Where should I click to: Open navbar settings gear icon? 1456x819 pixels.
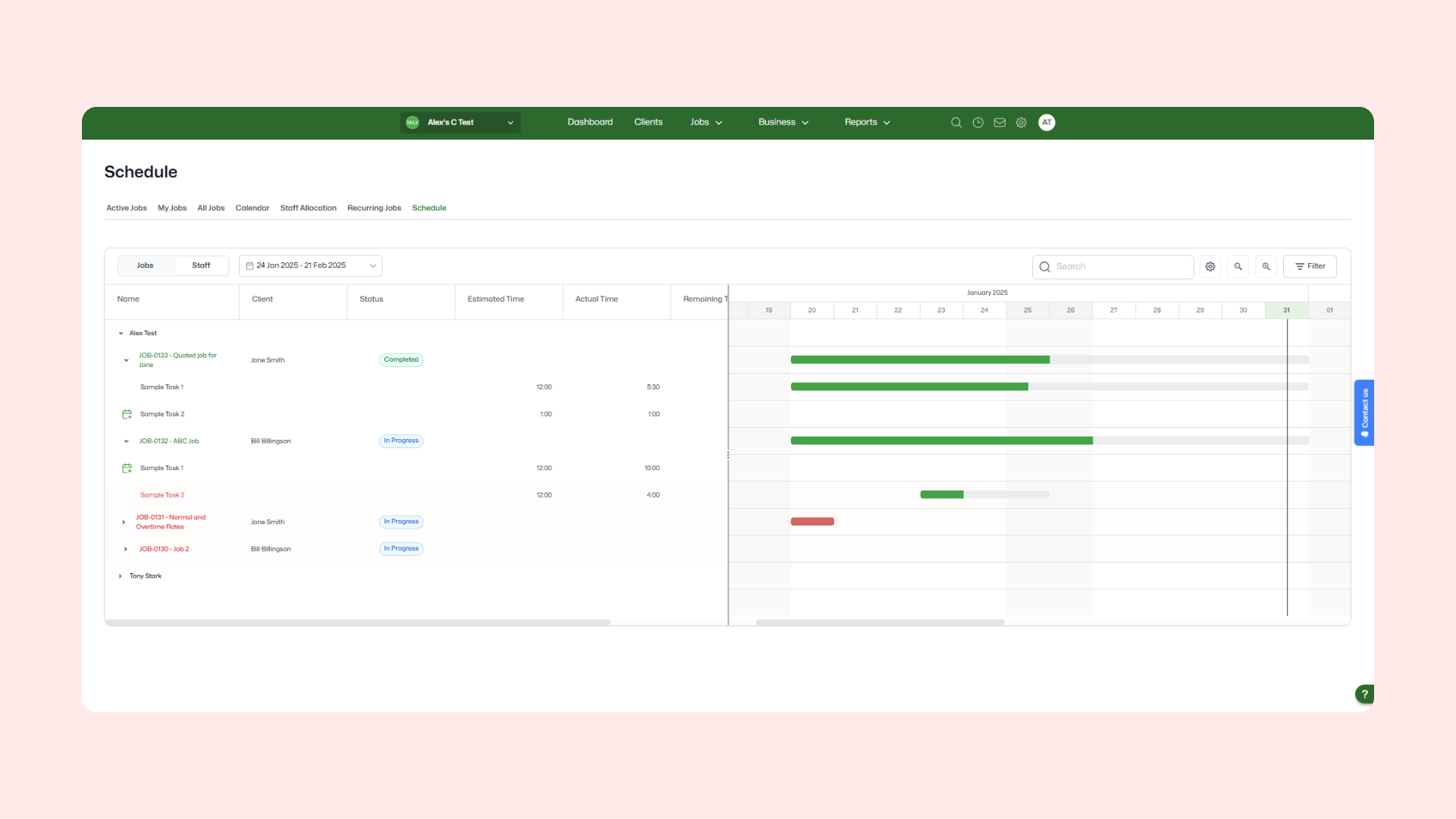1021,122
